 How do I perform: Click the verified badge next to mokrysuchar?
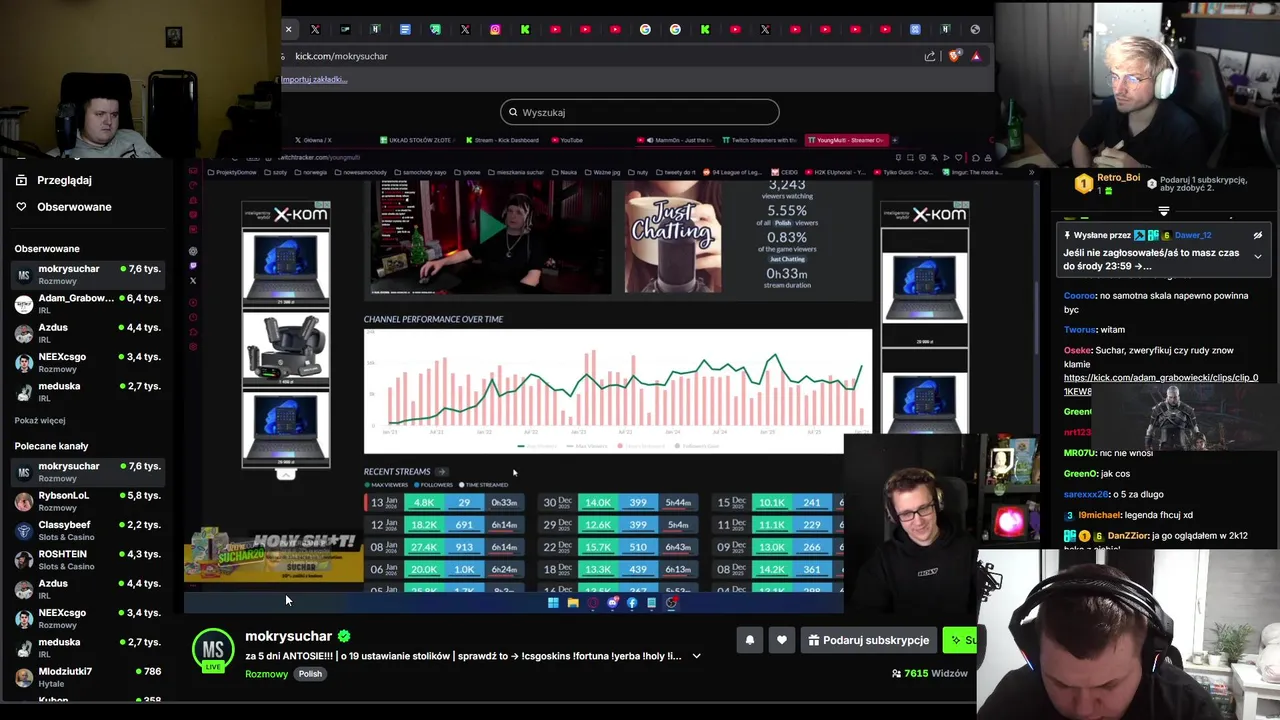344,636
